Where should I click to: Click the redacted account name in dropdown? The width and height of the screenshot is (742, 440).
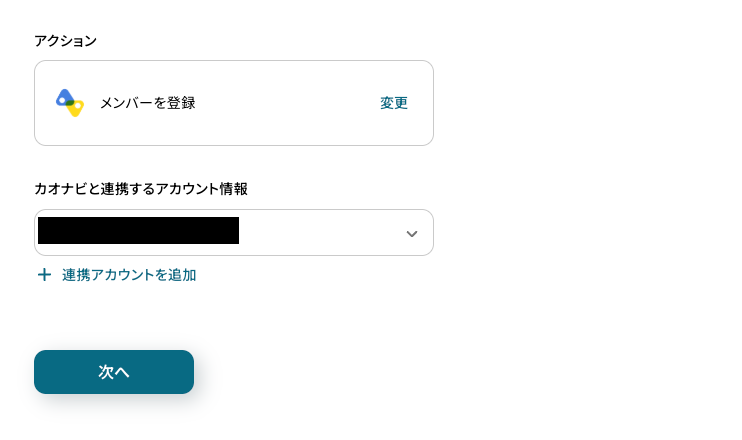(x=138, y=231)
